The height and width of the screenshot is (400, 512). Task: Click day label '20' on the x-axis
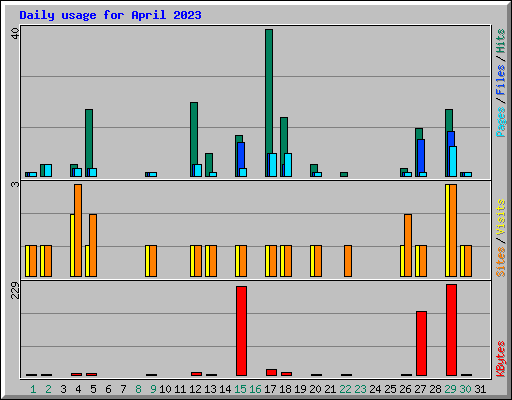[315, 389]
